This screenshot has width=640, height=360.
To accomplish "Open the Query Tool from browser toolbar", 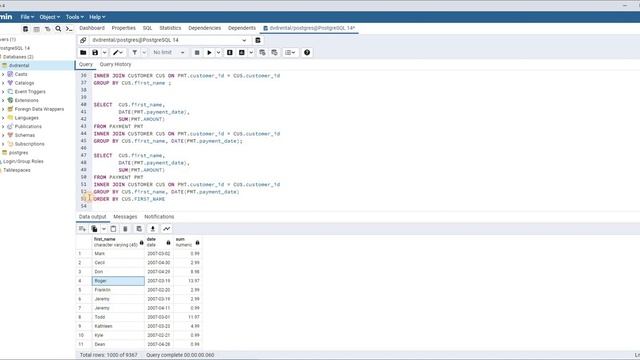I will (25, 29).
